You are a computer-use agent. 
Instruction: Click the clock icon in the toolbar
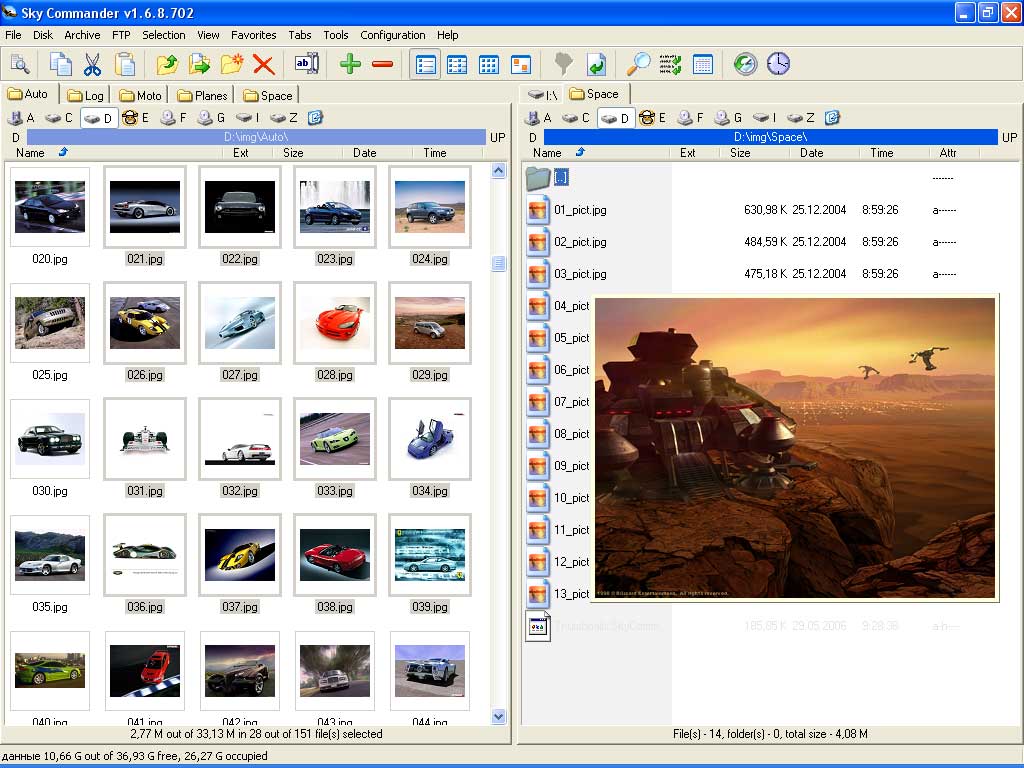click(778, 65)
